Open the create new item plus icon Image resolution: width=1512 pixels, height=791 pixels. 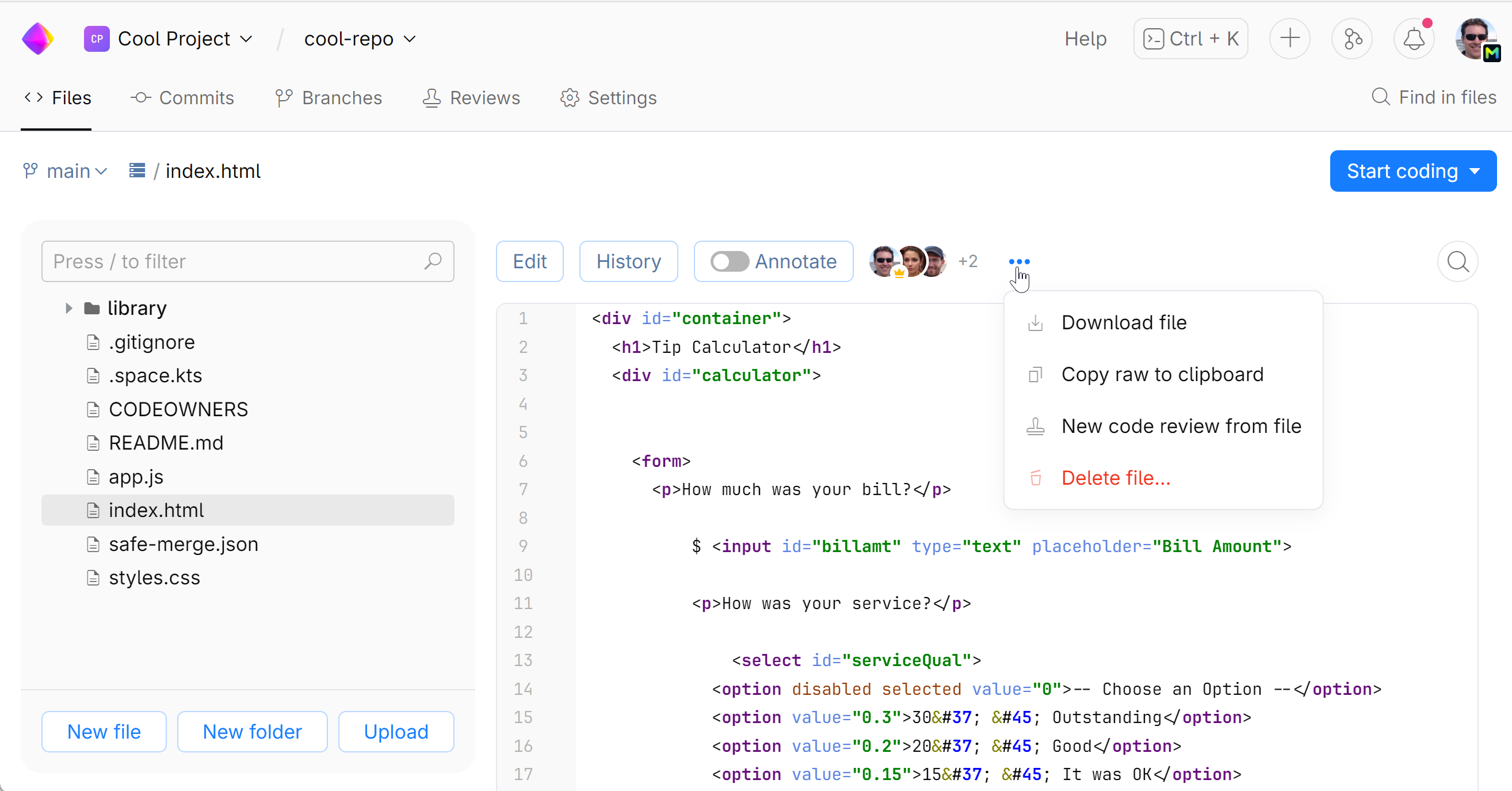click(x=1289, y=38)
